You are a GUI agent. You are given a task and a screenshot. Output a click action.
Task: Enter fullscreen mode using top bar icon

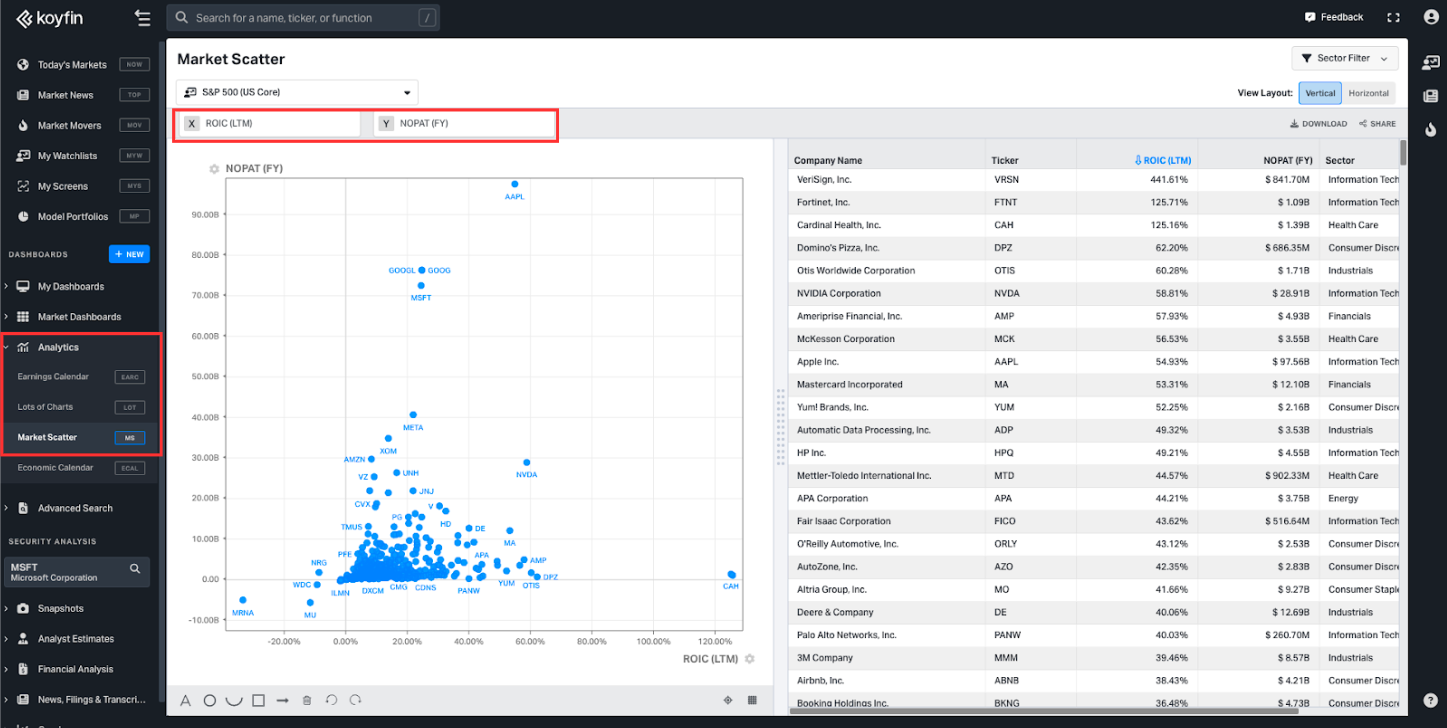coord(1394,17)
